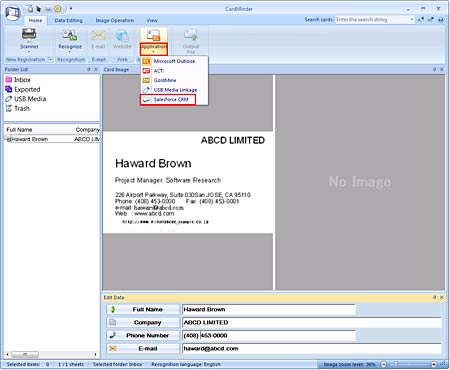Viewport: 450px width, 370px height.
Task: Click the Website globe ribbon icon
Action: coord(122,35)
